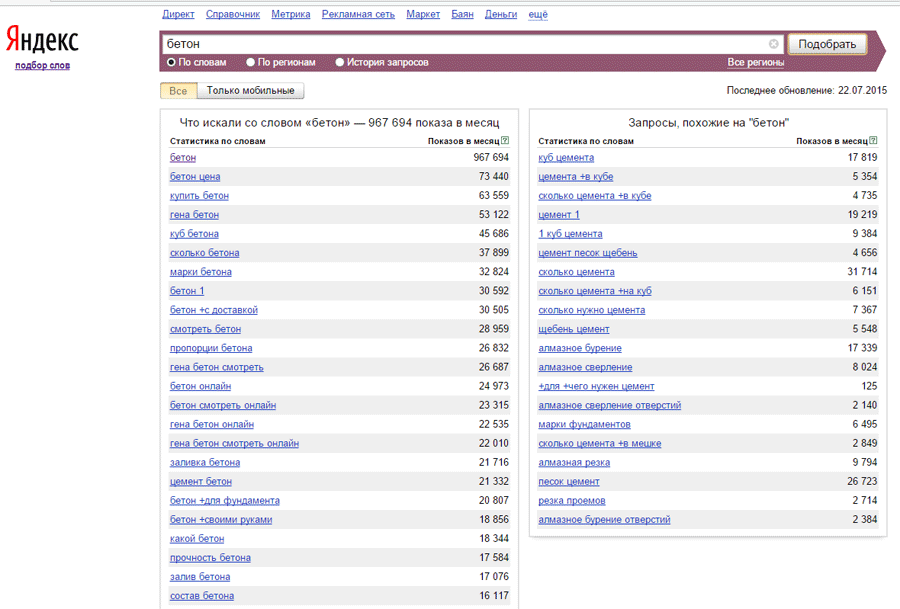Open the алмазное сверление отверстий link
This screenshot has width=900, height=609.
[610, 405]
